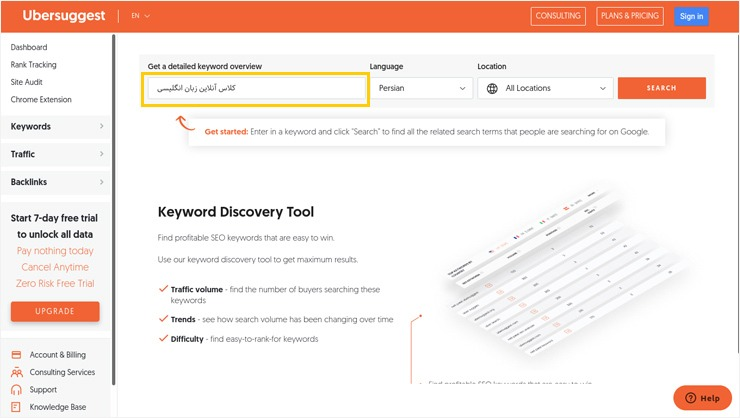Click the Help question mark icon

pyautogui.click(x=690, y=398)
